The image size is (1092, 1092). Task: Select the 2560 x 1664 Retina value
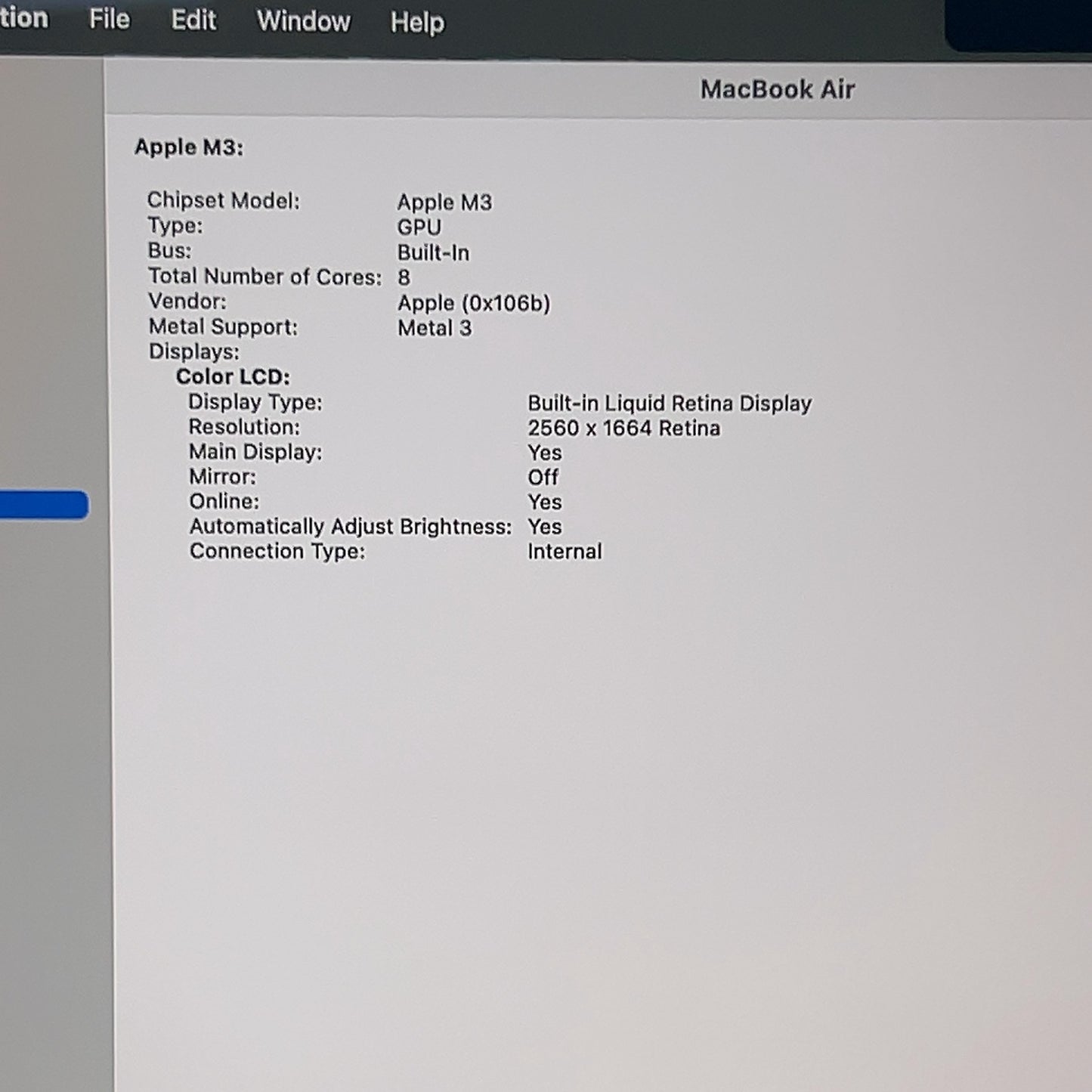[623, 428]
